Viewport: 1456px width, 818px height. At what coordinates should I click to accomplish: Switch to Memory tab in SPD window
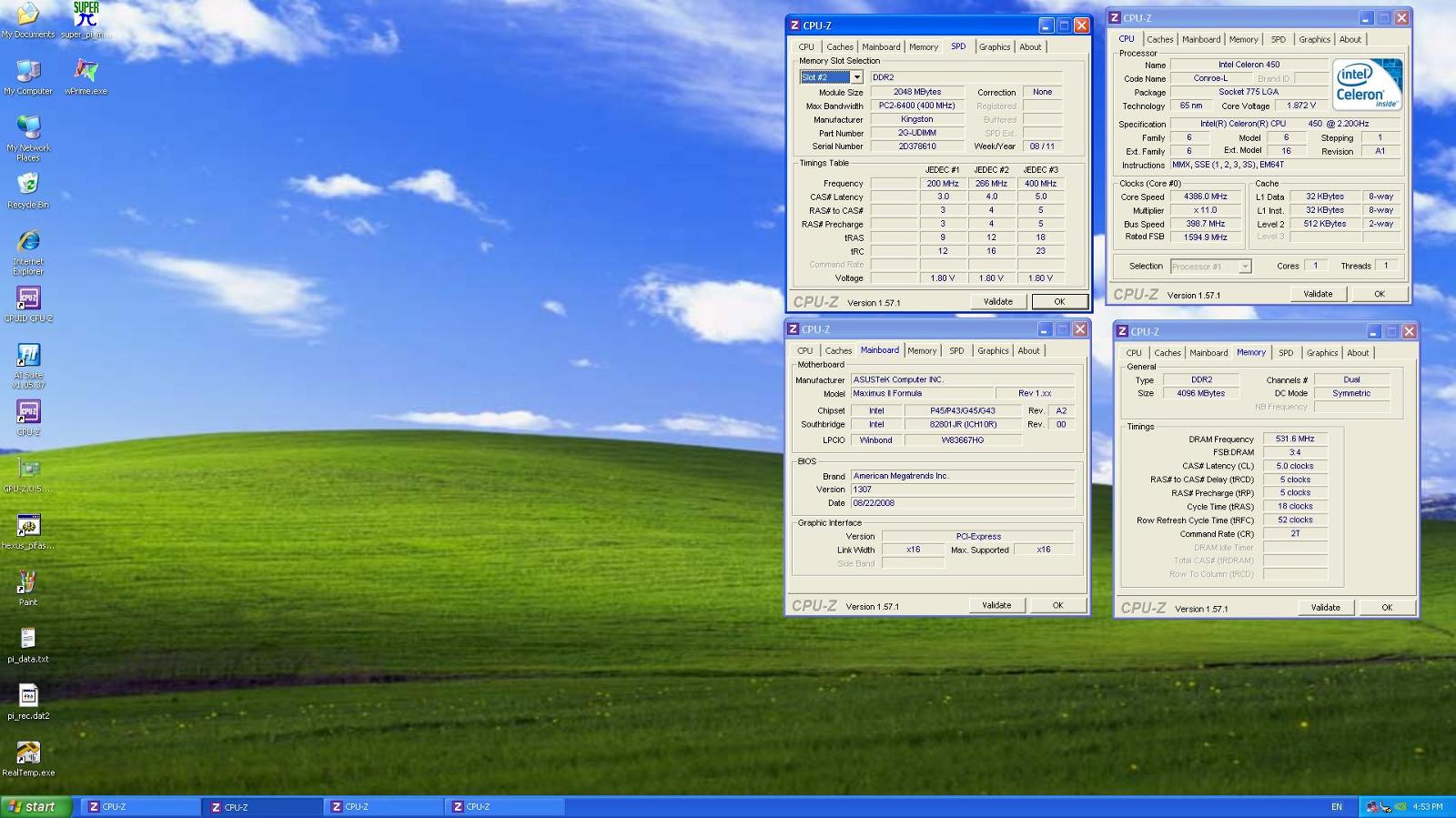pyautogui.click(x=924, y=47)
